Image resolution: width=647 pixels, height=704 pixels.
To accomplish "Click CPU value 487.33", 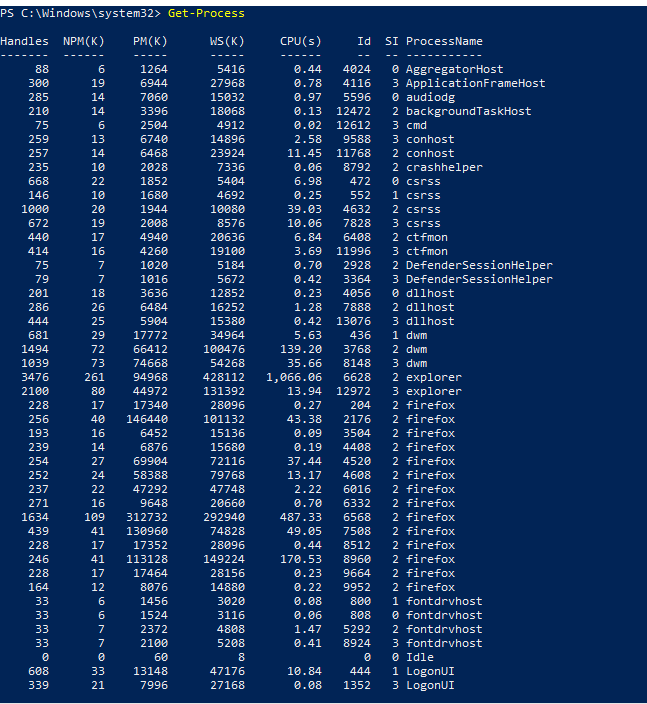I will (301, 517).
